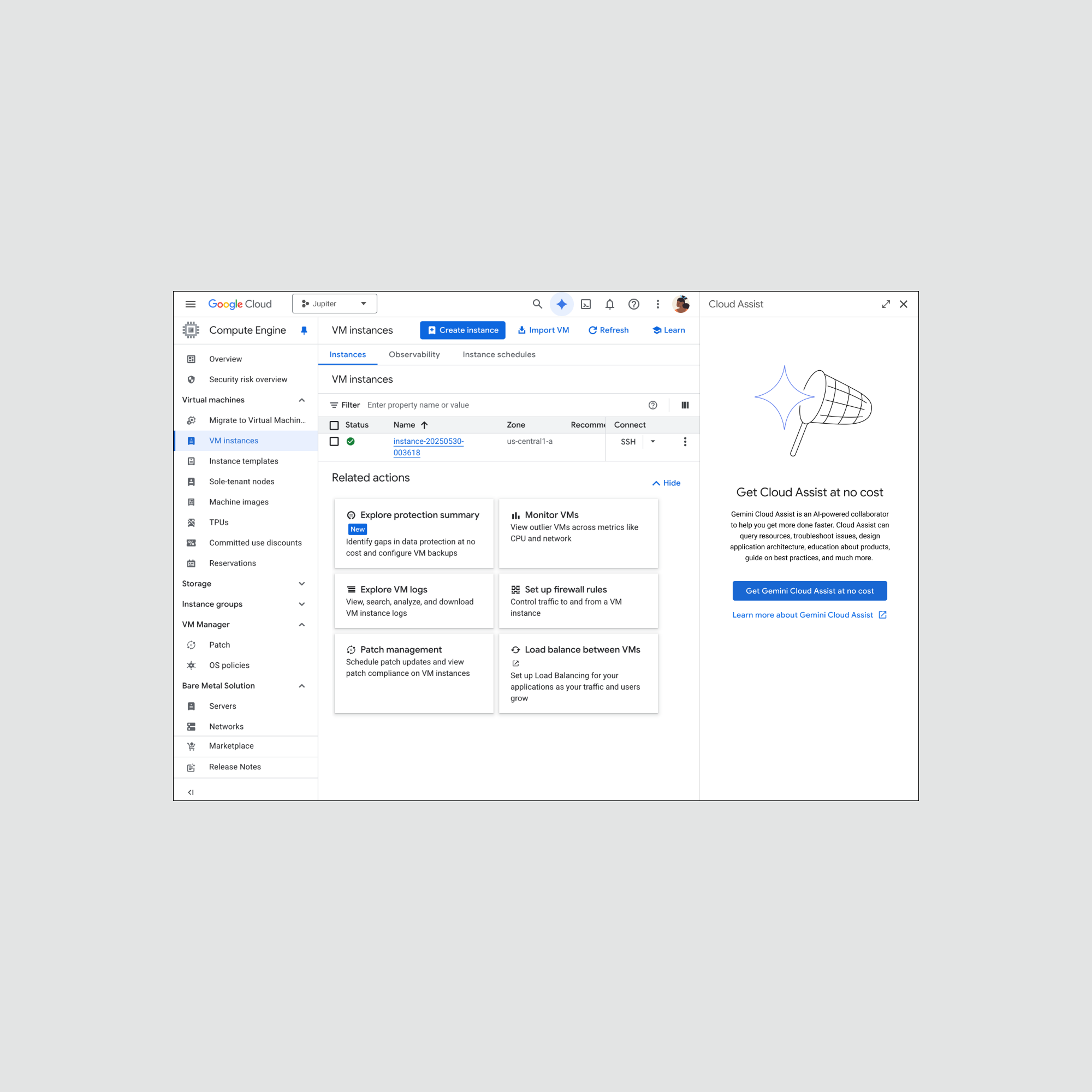Collapse the VM Manager section
Screen dimensions: 1092x1092
pos(302,625)
